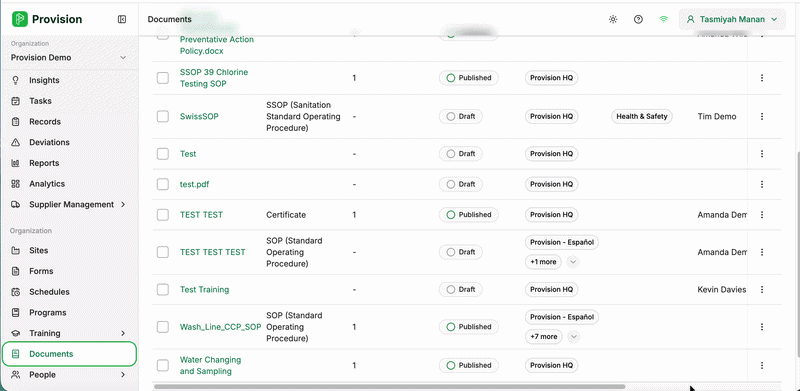800x391 pixels.
Task: Open Water Changing and Sampling document
Action: pos(210,365)
